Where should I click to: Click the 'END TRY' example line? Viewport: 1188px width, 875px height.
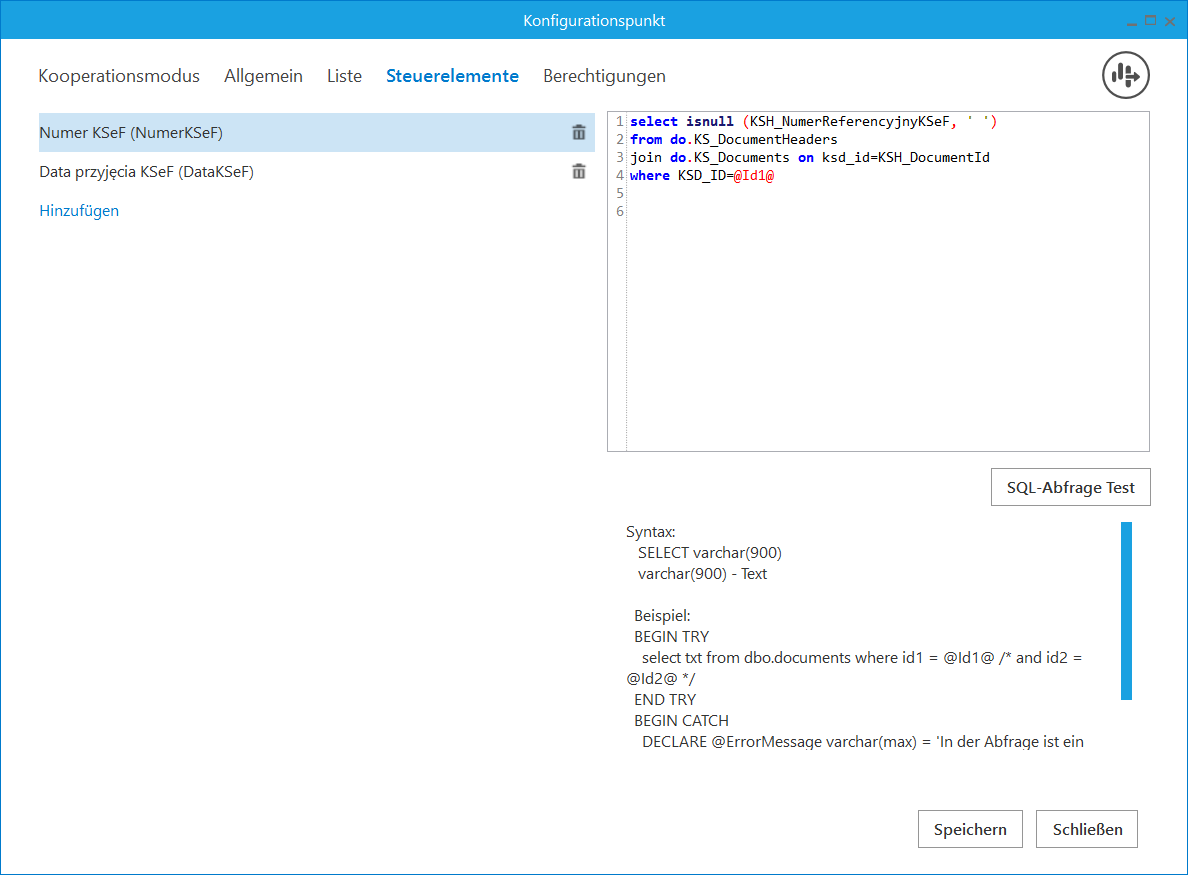click(x=665, y=699)
